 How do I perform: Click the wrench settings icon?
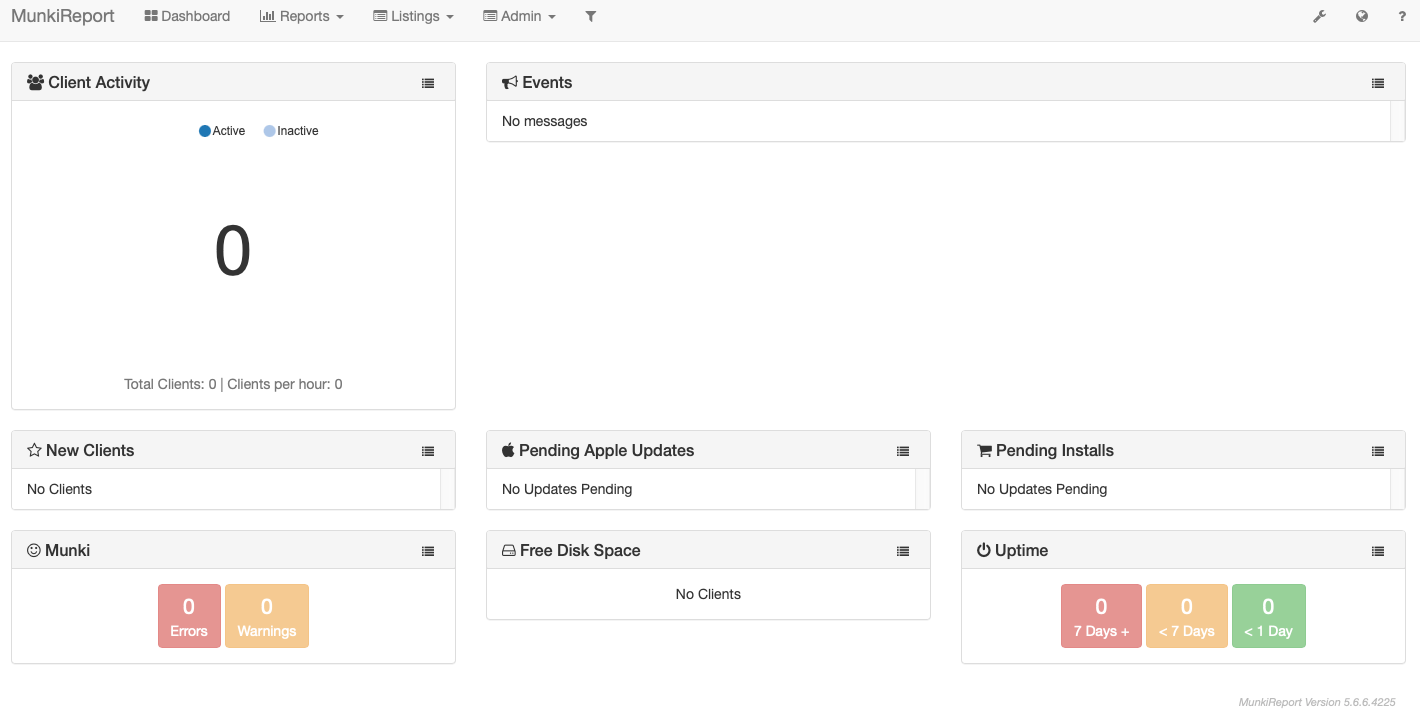[x=1319, y=16]
